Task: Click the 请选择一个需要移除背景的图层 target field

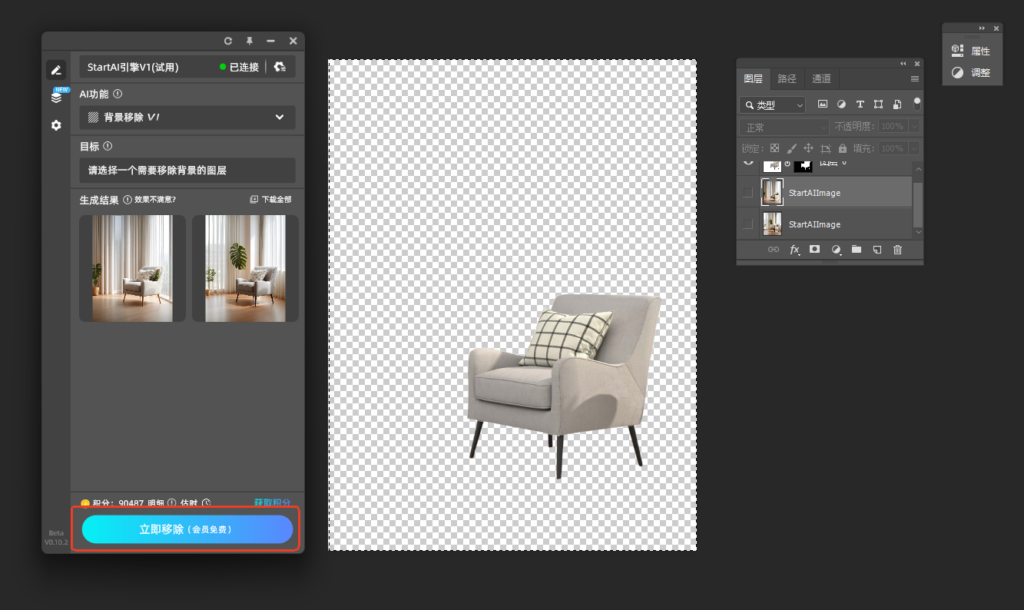Action: pyautogui.click(x=187, y=170)
